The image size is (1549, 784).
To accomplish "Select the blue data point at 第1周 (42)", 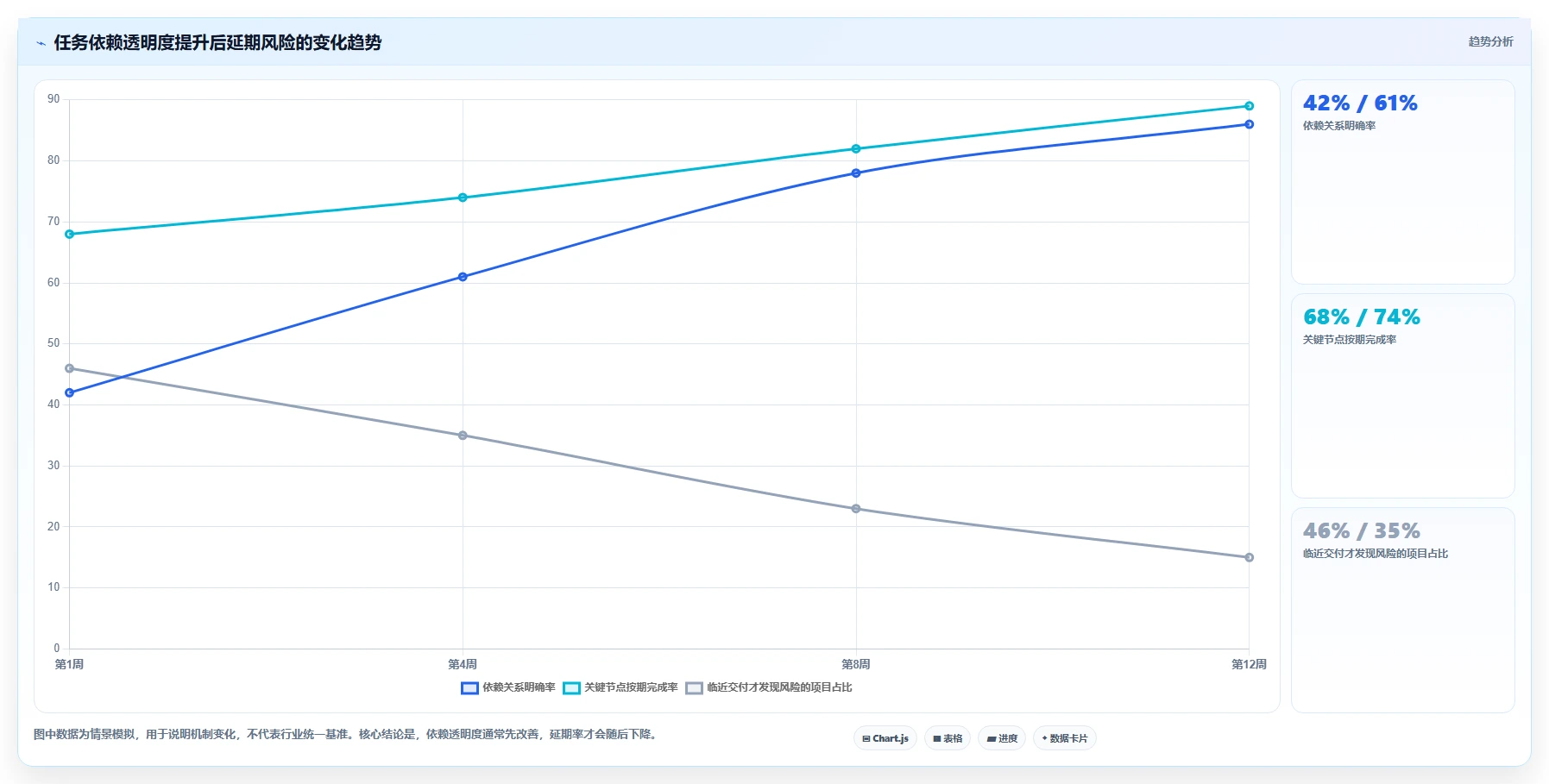I will tap(70, 392).
